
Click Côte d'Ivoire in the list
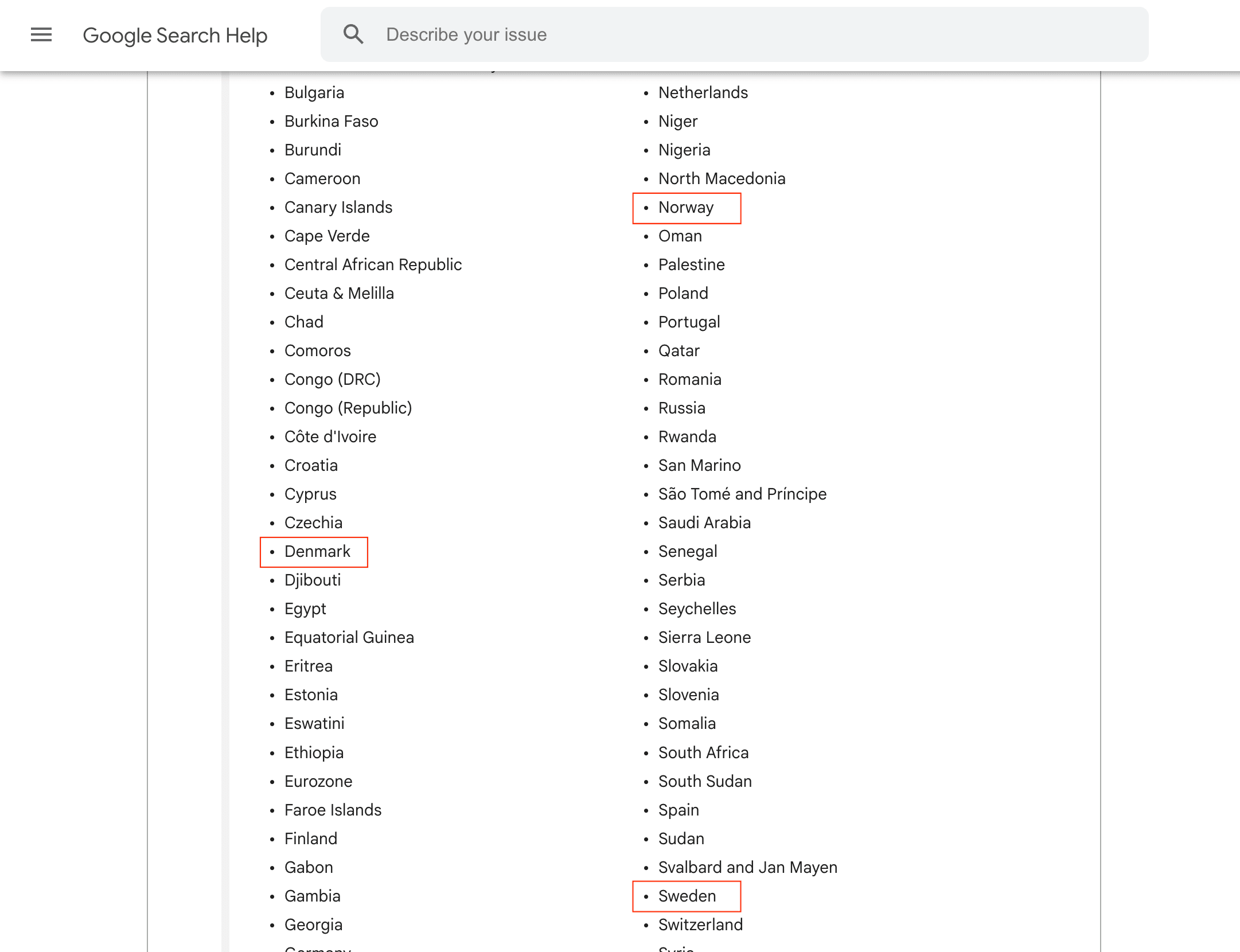[x=330, y=436]
